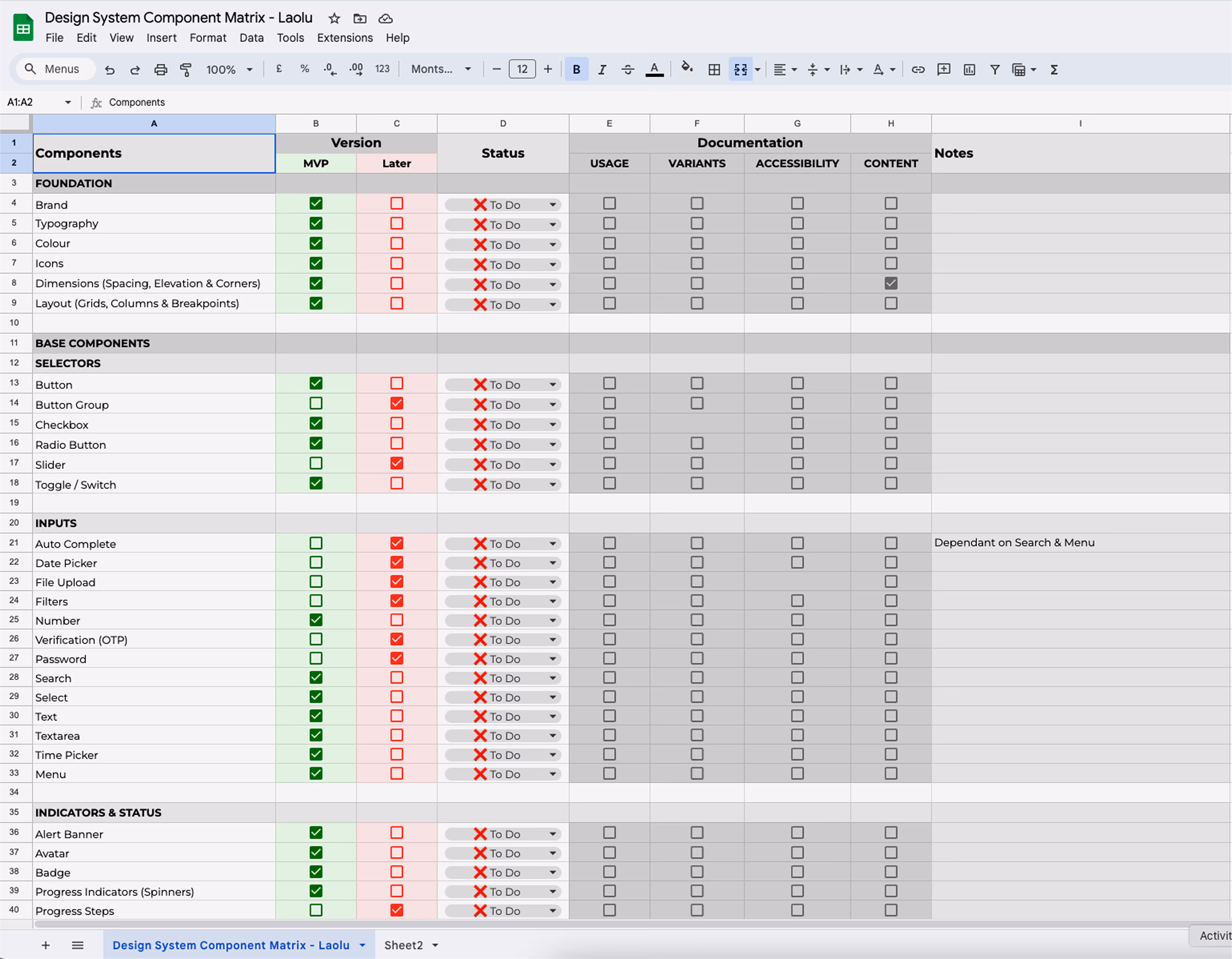Click the add new sheet button
This screenshot has height=959, width=1232.
click(46, 945)
